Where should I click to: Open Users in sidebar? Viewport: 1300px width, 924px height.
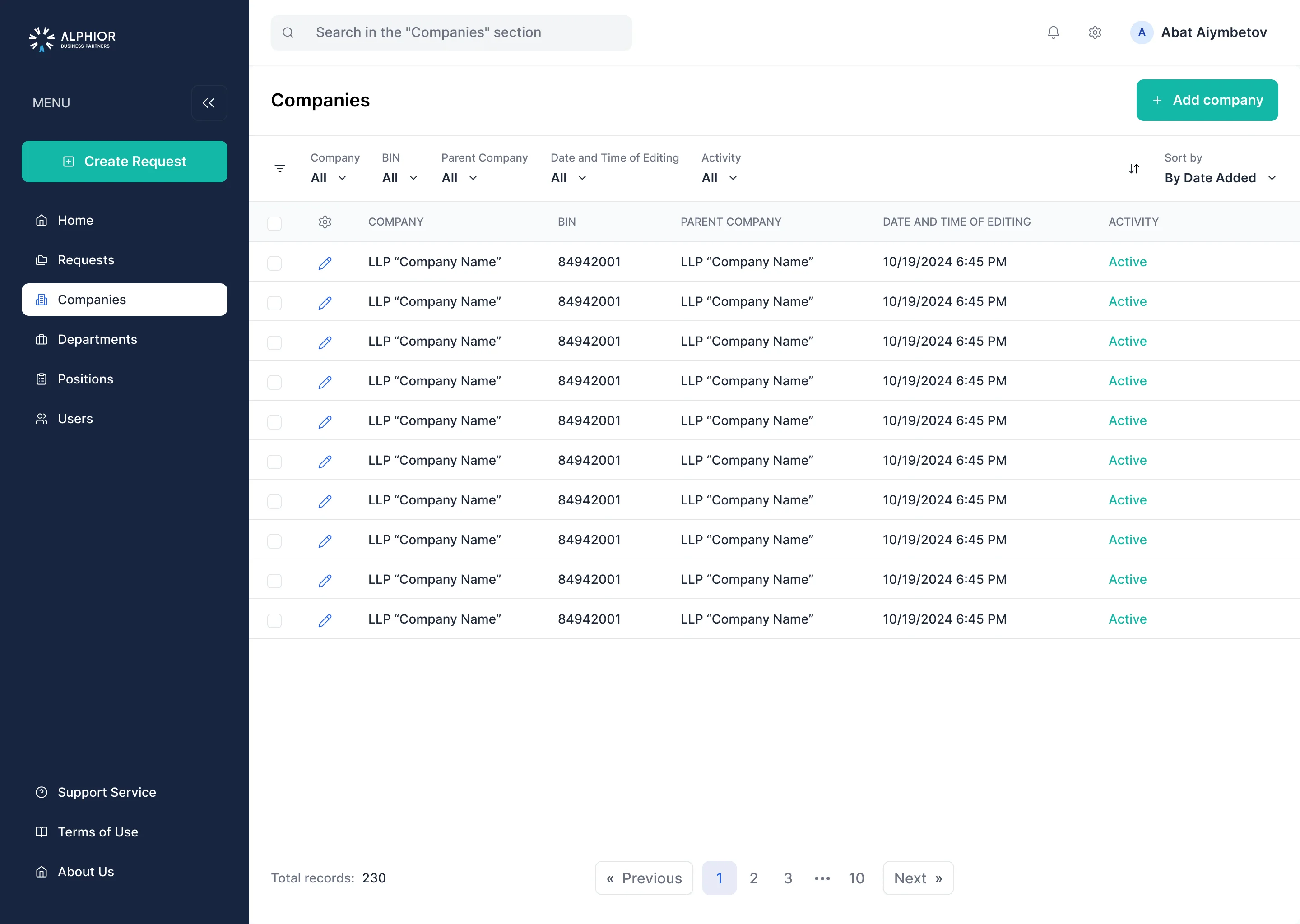[x=124, y=419]
